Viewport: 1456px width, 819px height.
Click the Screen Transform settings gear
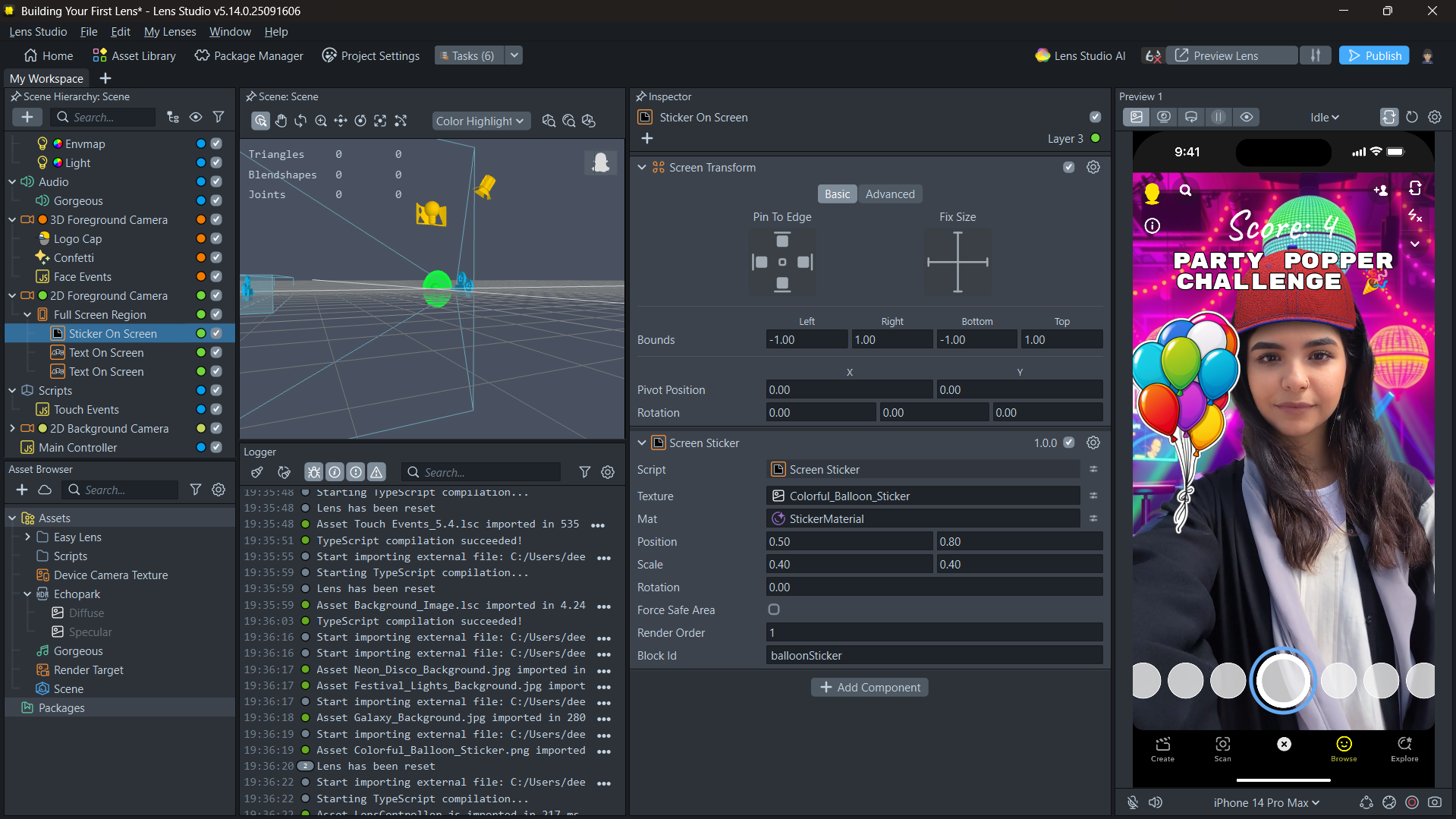(1093, 167)
